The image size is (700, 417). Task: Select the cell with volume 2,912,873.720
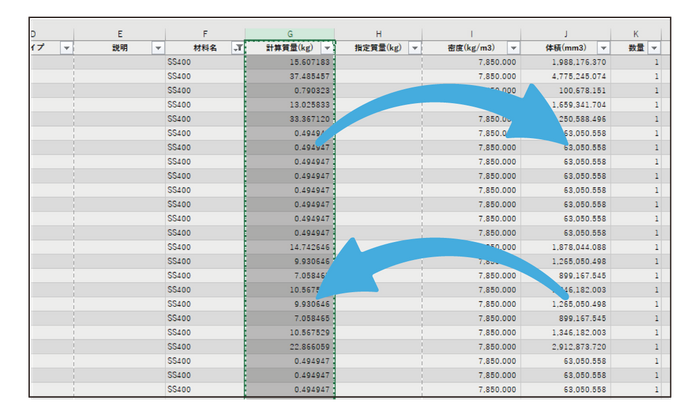tap(565, 346)
